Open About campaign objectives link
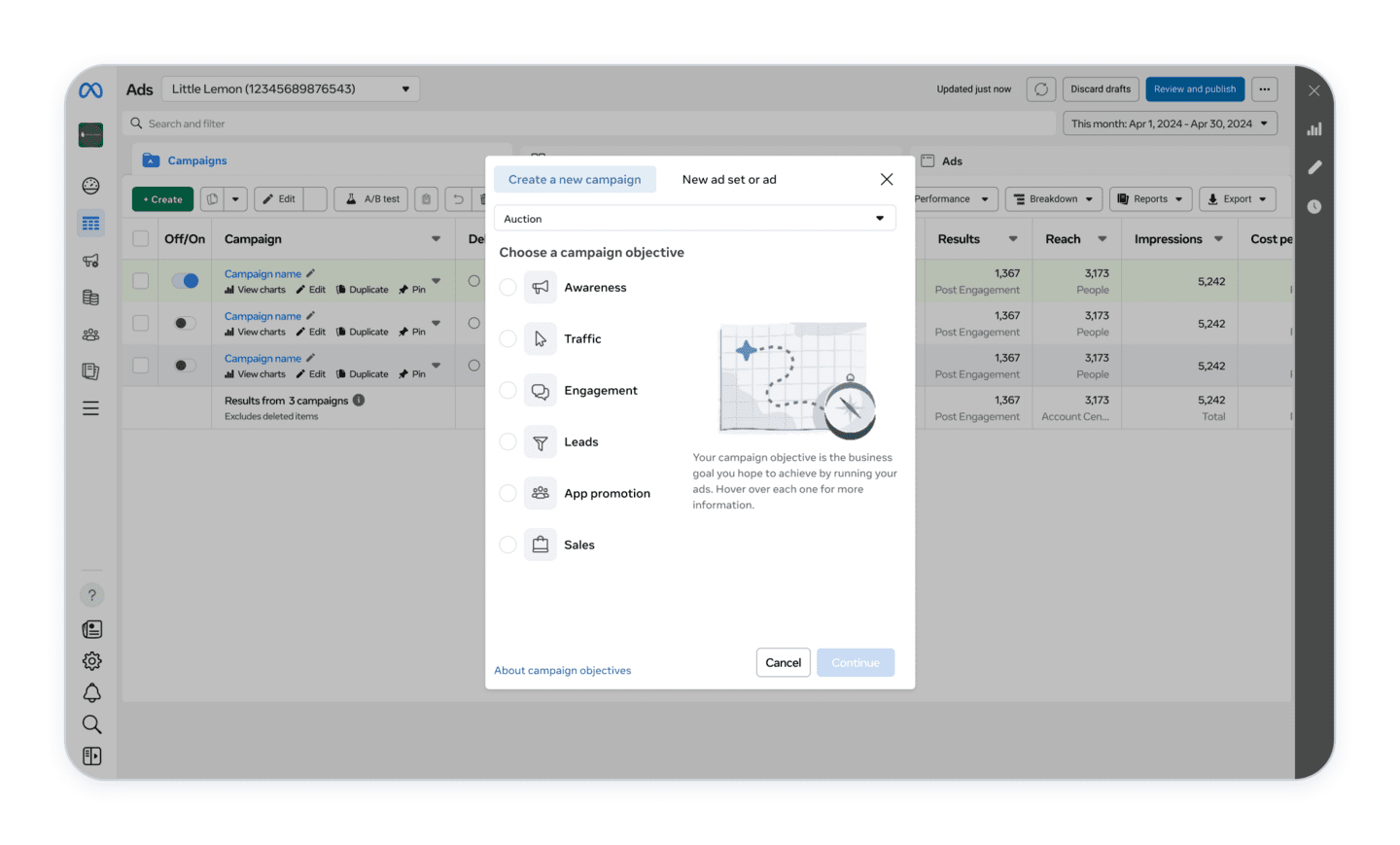The image size is (1400, 845). click(562, 671)
